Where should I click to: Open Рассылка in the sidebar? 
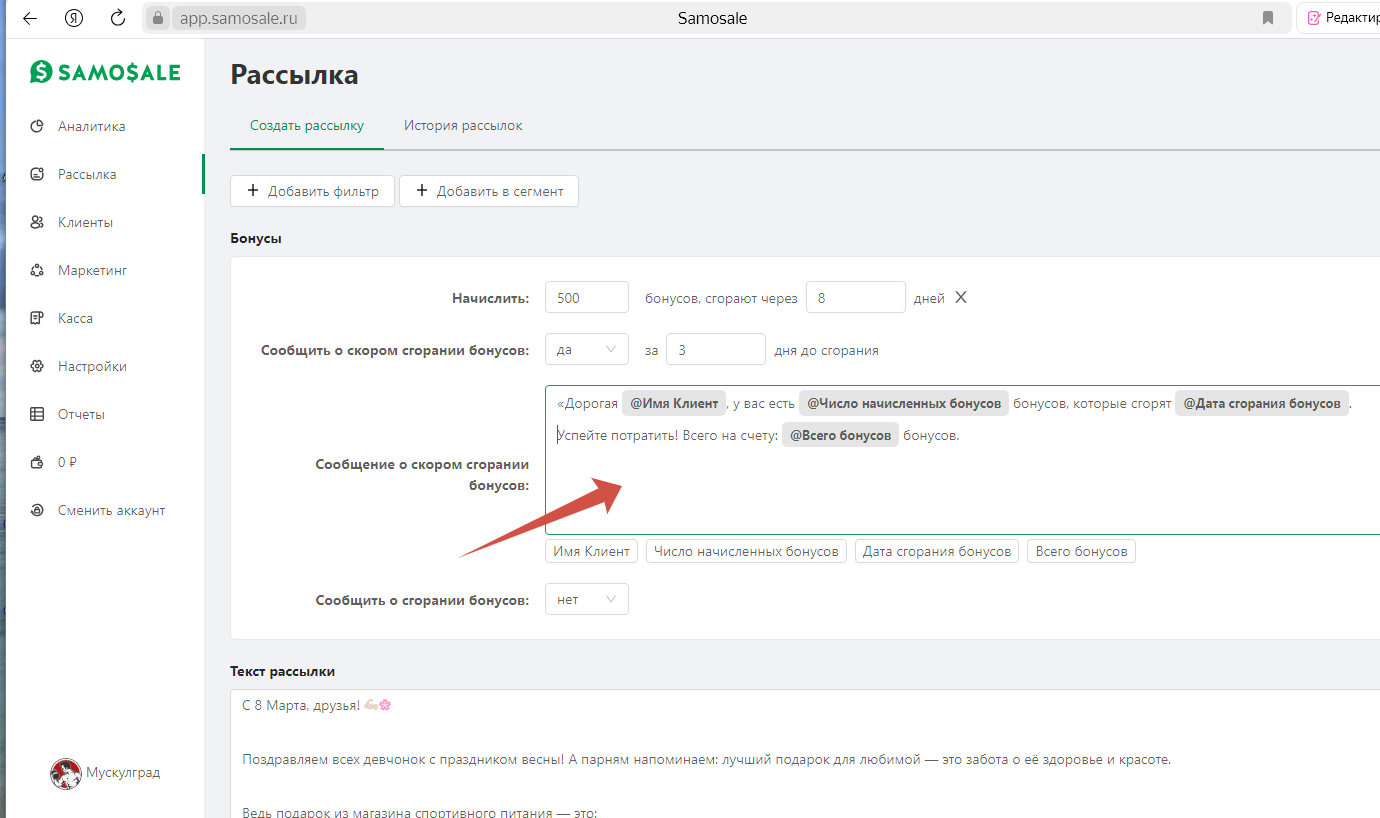[x=87, y=174]
